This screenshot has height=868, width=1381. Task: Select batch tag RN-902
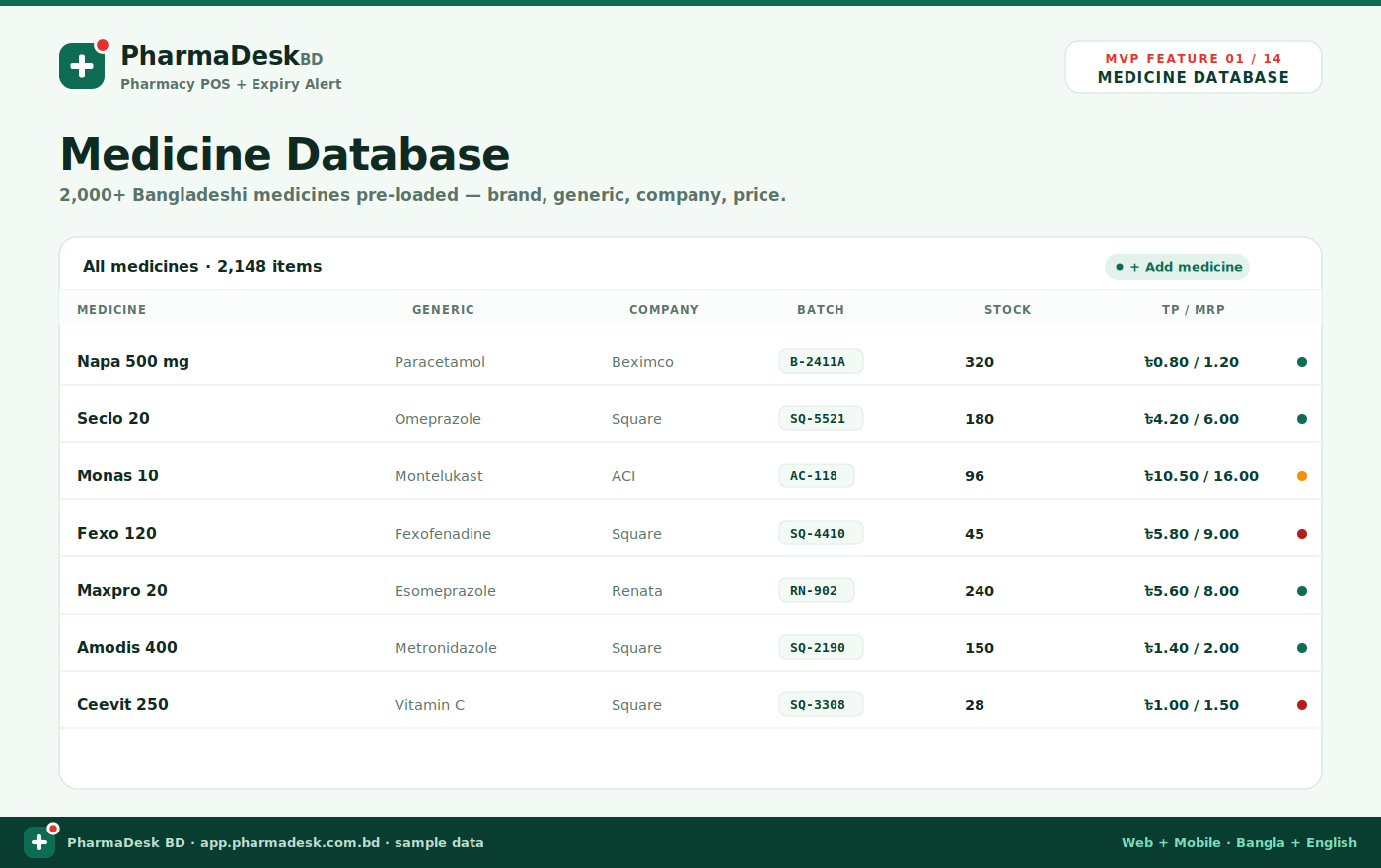[x=817, y=590]
